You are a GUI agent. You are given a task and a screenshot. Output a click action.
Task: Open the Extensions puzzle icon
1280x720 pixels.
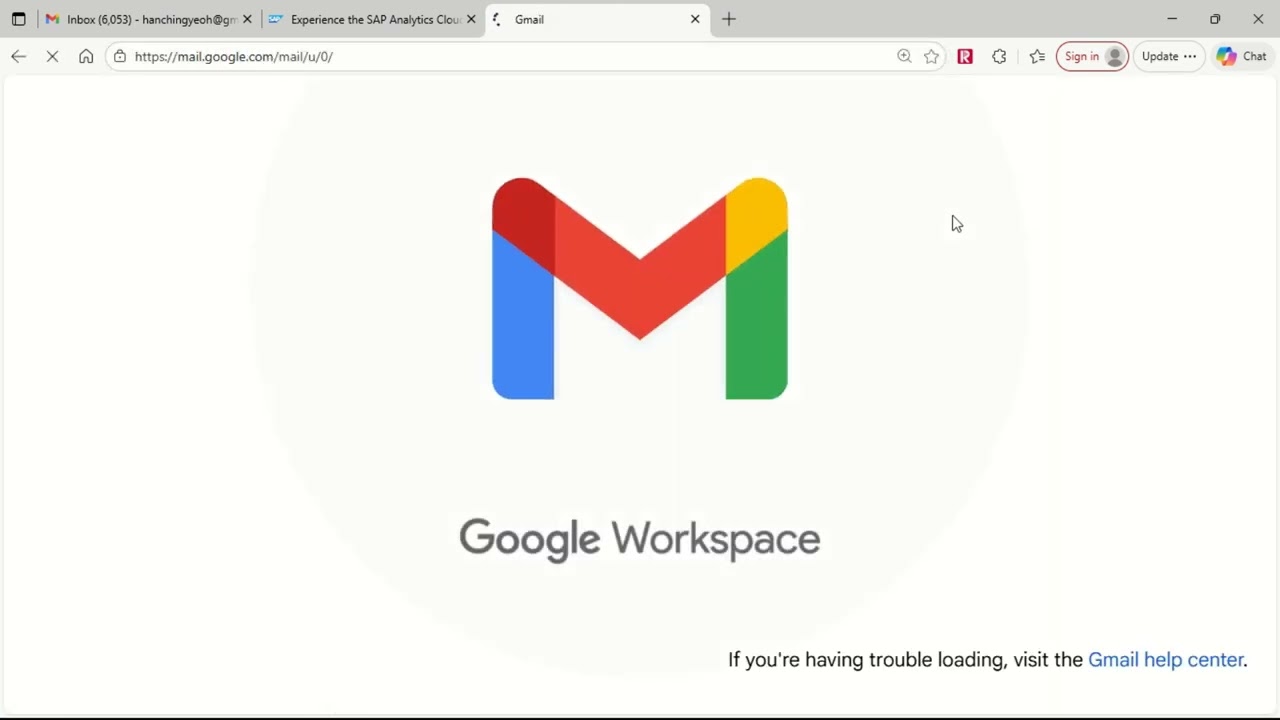pos(999,56)
